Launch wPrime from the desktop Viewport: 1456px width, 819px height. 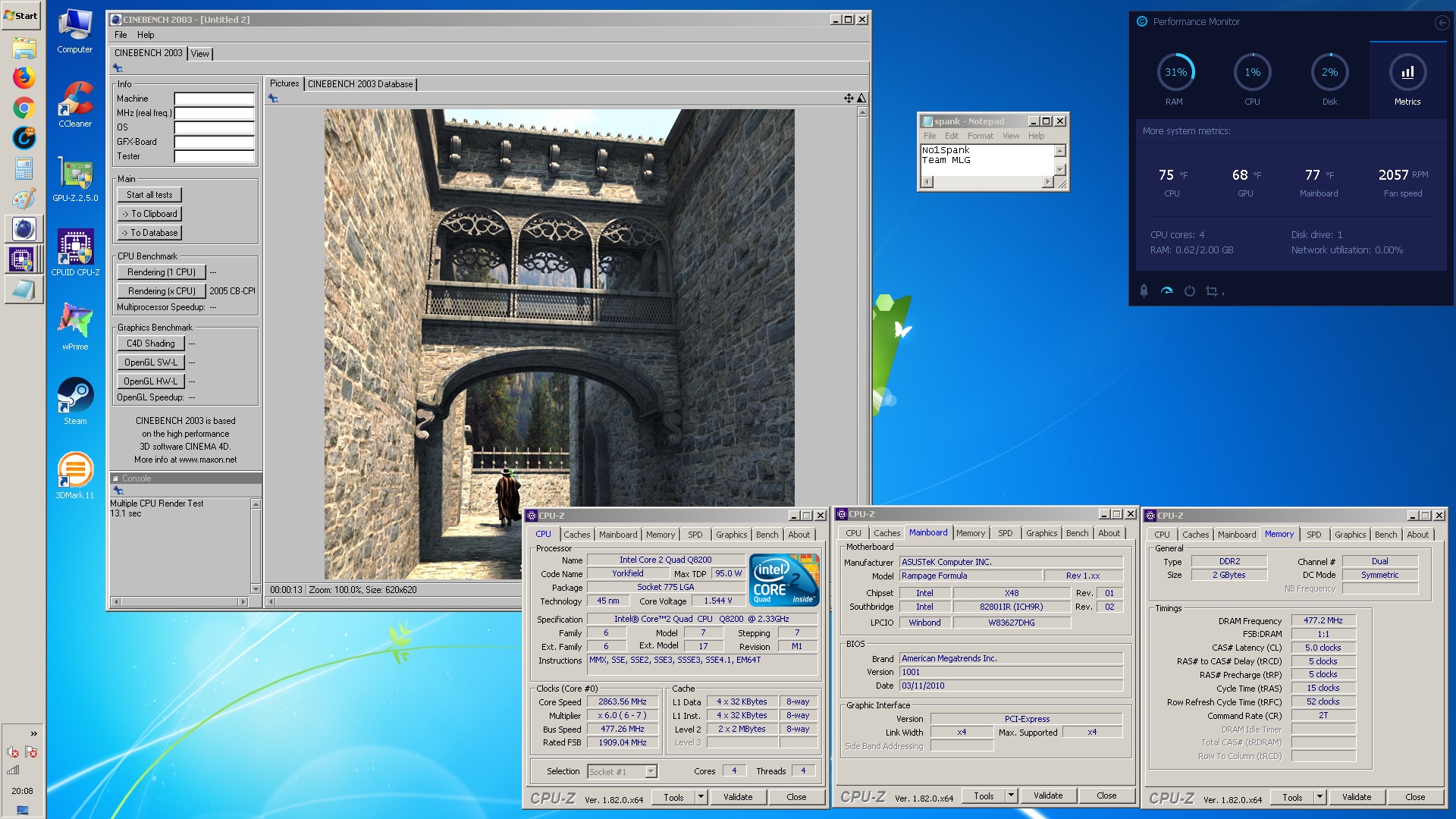click(x=75, y=326)
